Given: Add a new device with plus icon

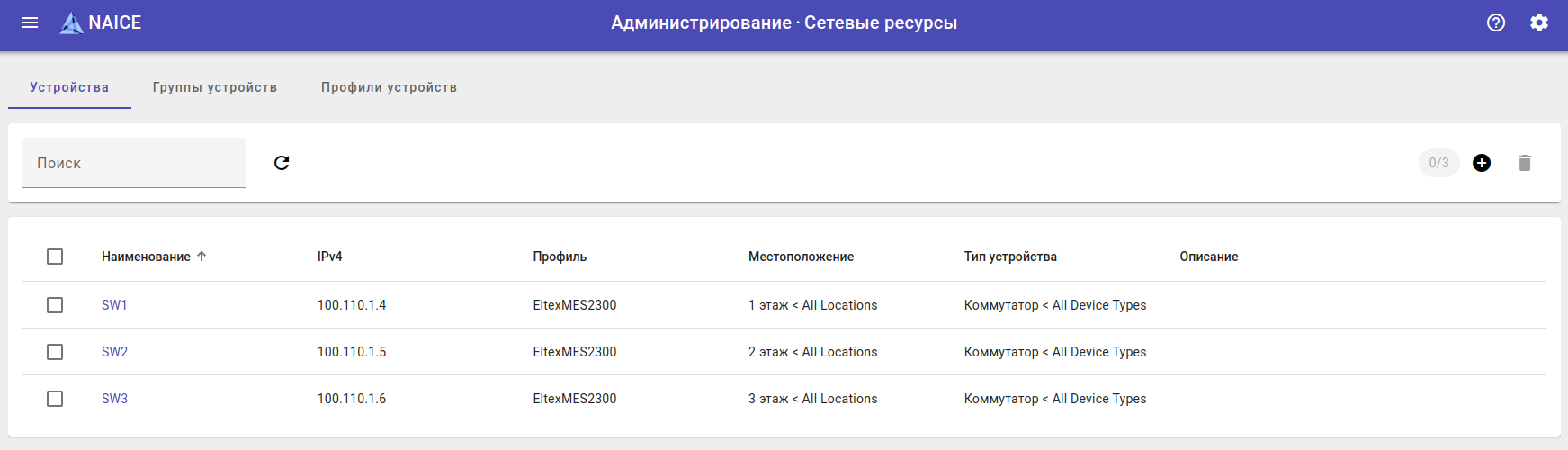Looking at the screenshot, I should 1482,163.
